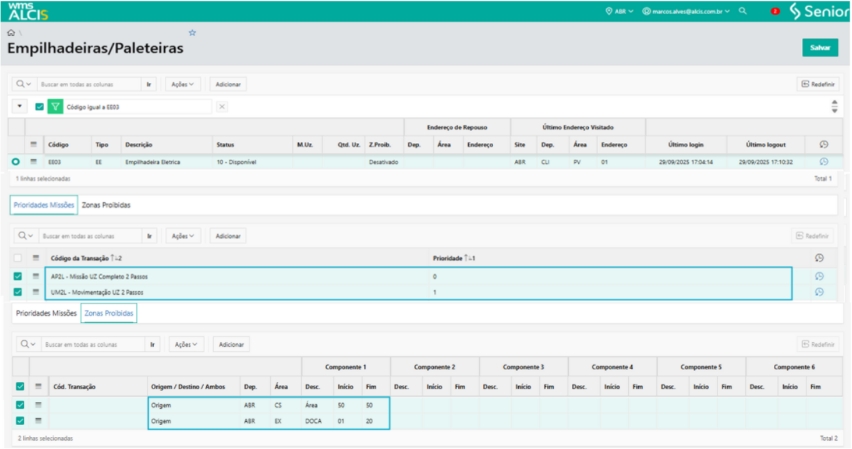Image resolution: width=852 pixels, height=449 pixels.
Task: Open history icon for UM2L row
Action: pyautogui.click(x=819, y=292)
